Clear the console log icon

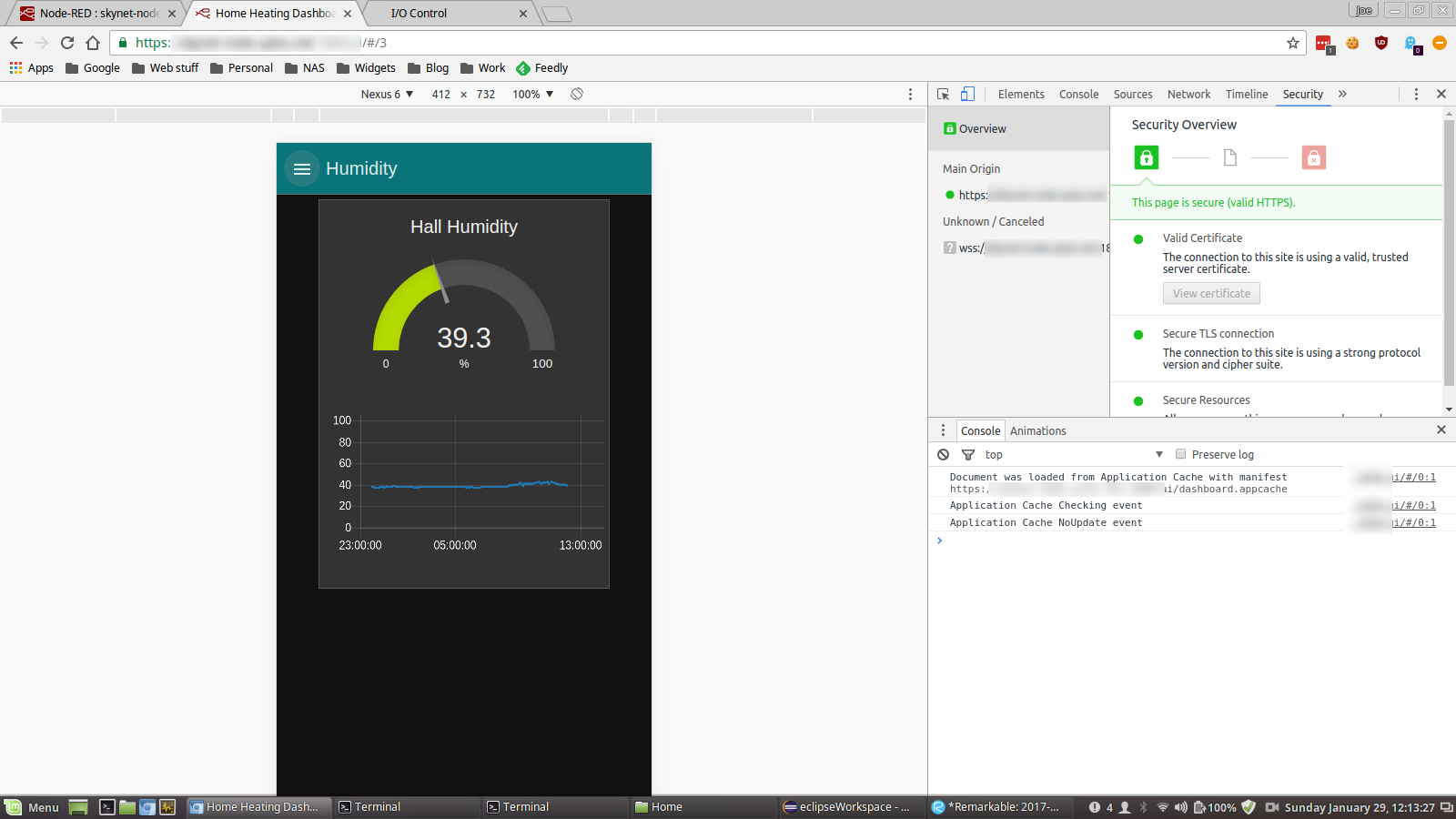[944, 454]
